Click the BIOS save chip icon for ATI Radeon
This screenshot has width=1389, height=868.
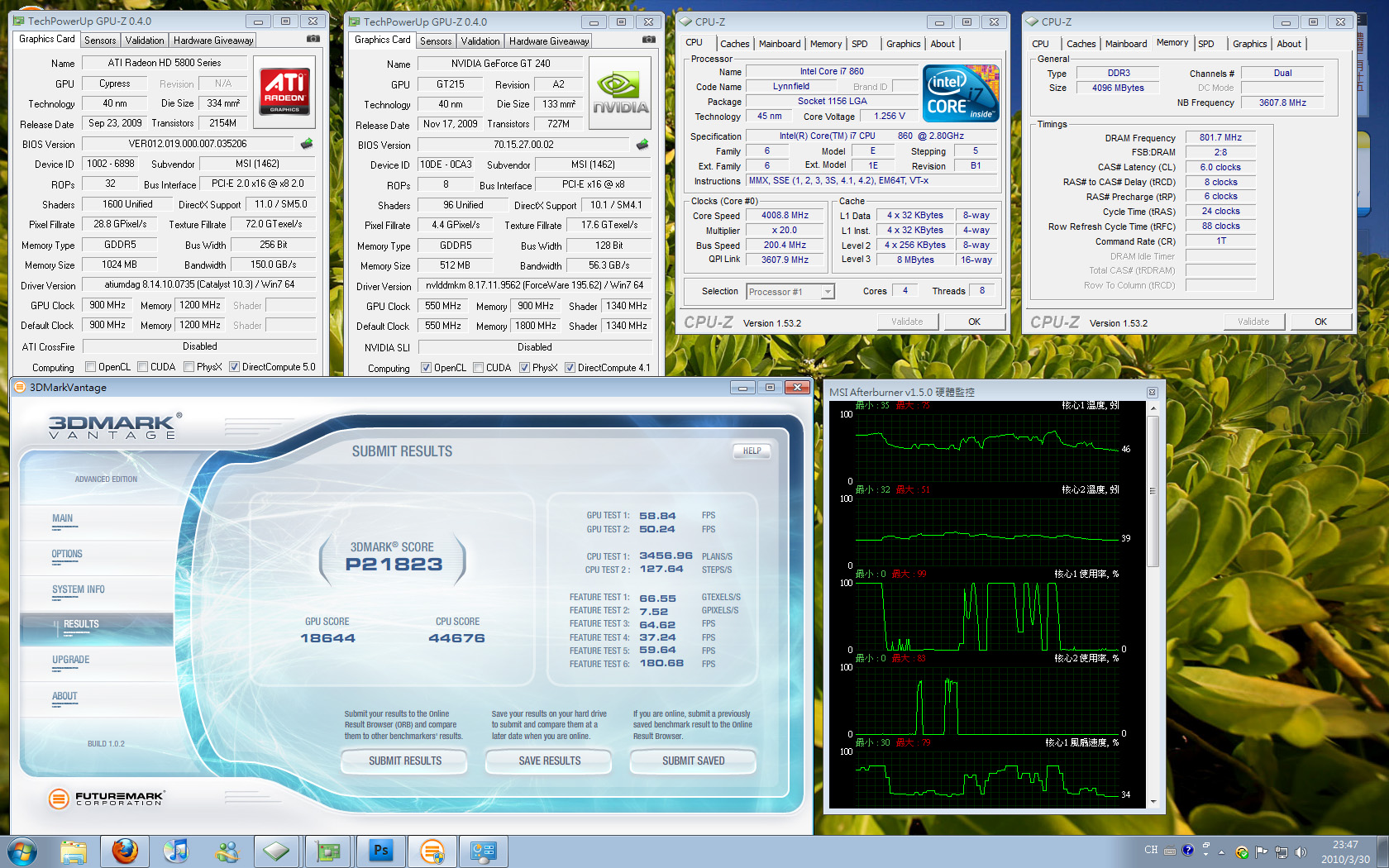coord(307,144)
